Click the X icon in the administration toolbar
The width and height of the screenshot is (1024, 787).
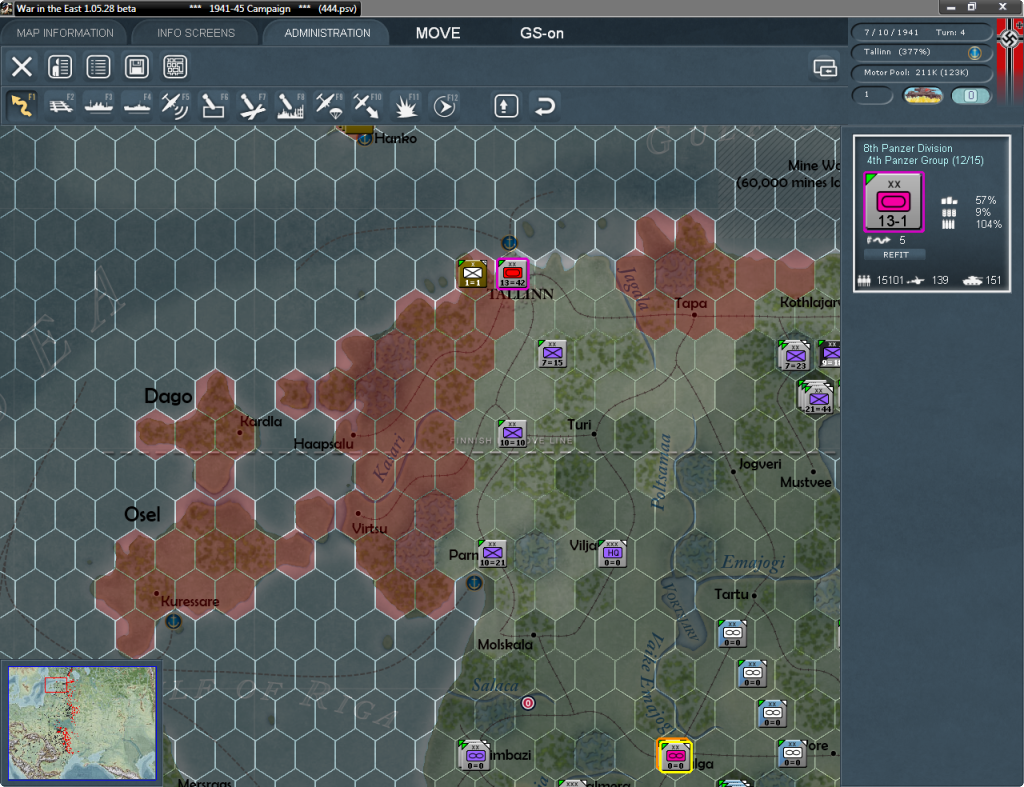point(22,67)
